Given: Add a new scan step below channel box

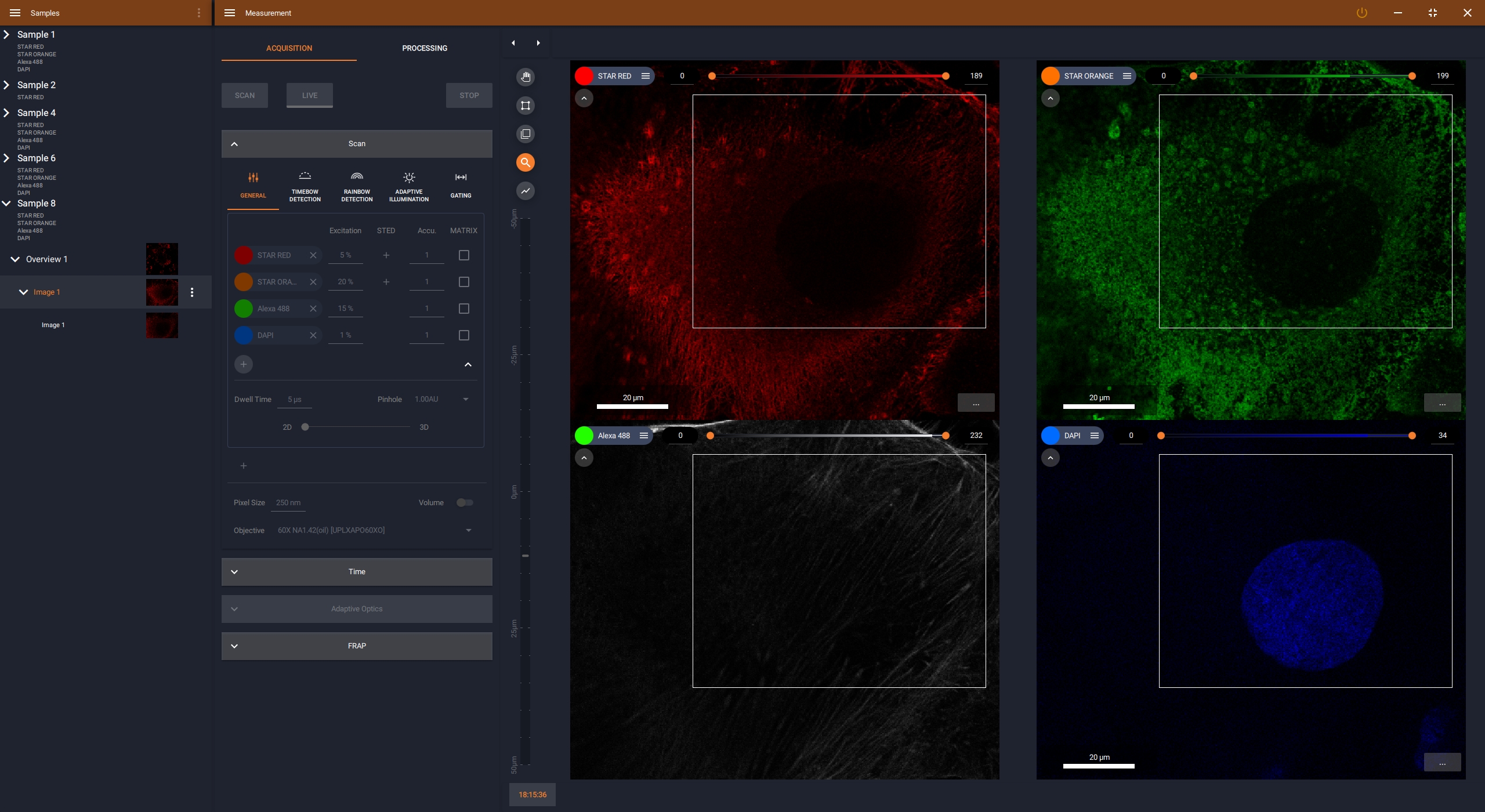Looking at the screenshot, I should coord(244,466).
